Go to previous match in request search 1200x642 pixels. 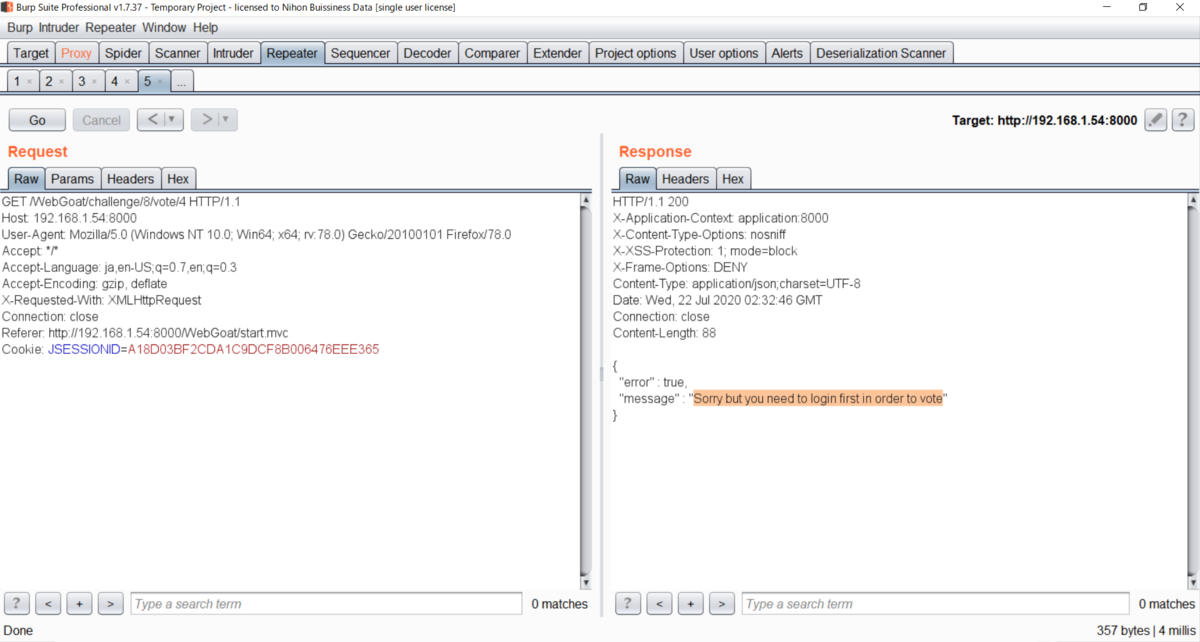(x=49, y=604)
